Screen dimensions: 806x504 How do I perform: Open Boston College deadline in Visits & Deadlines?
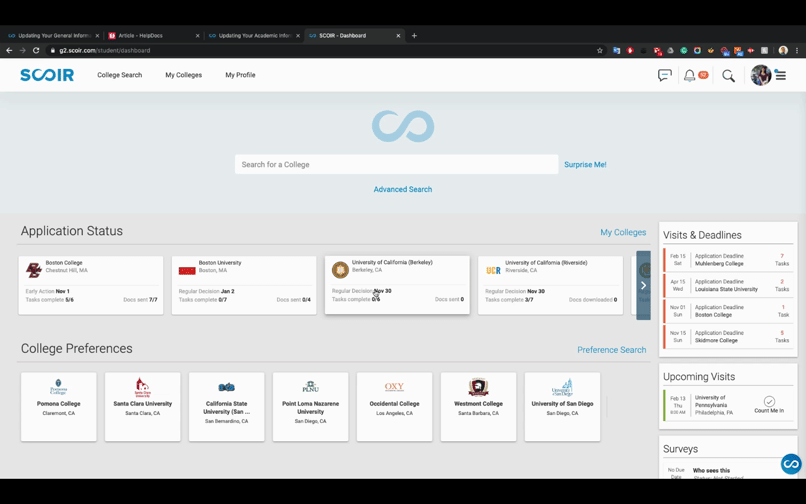pyautogui.click(x=728, y=311)
